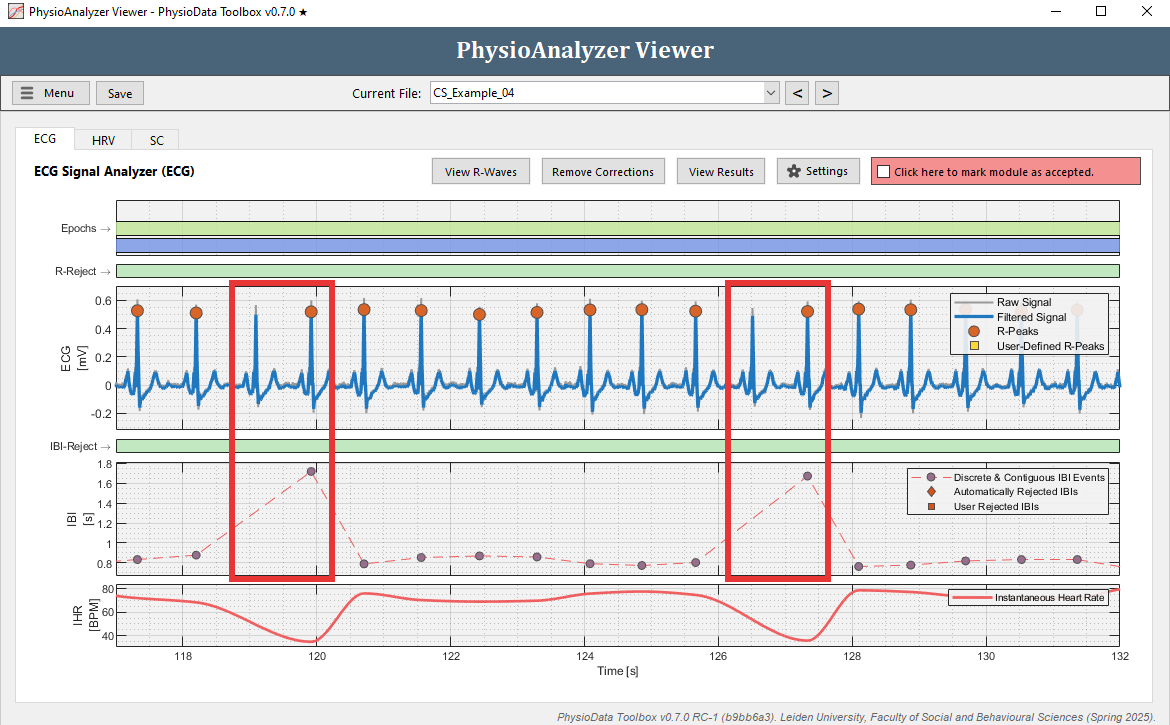
Task: Click the R-Reject green bar
Action: [x=618, y=271]
